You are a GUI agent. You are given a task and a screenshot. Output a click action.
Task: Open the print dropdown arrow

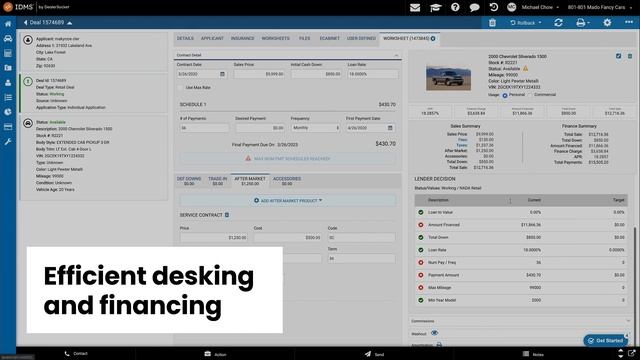point(588,23)
